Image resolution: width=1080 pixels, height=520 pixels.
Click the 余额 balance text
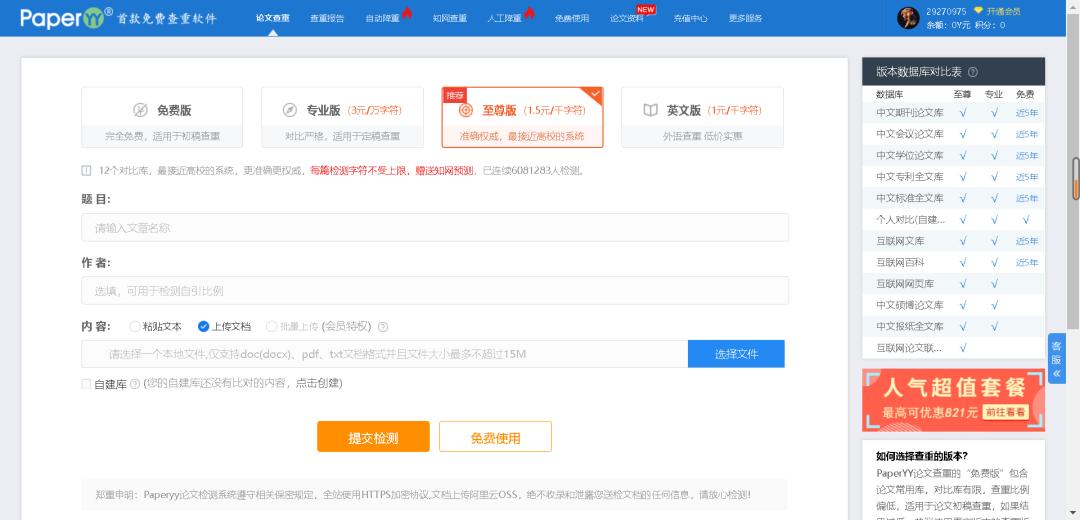click(x=948, y=25)
